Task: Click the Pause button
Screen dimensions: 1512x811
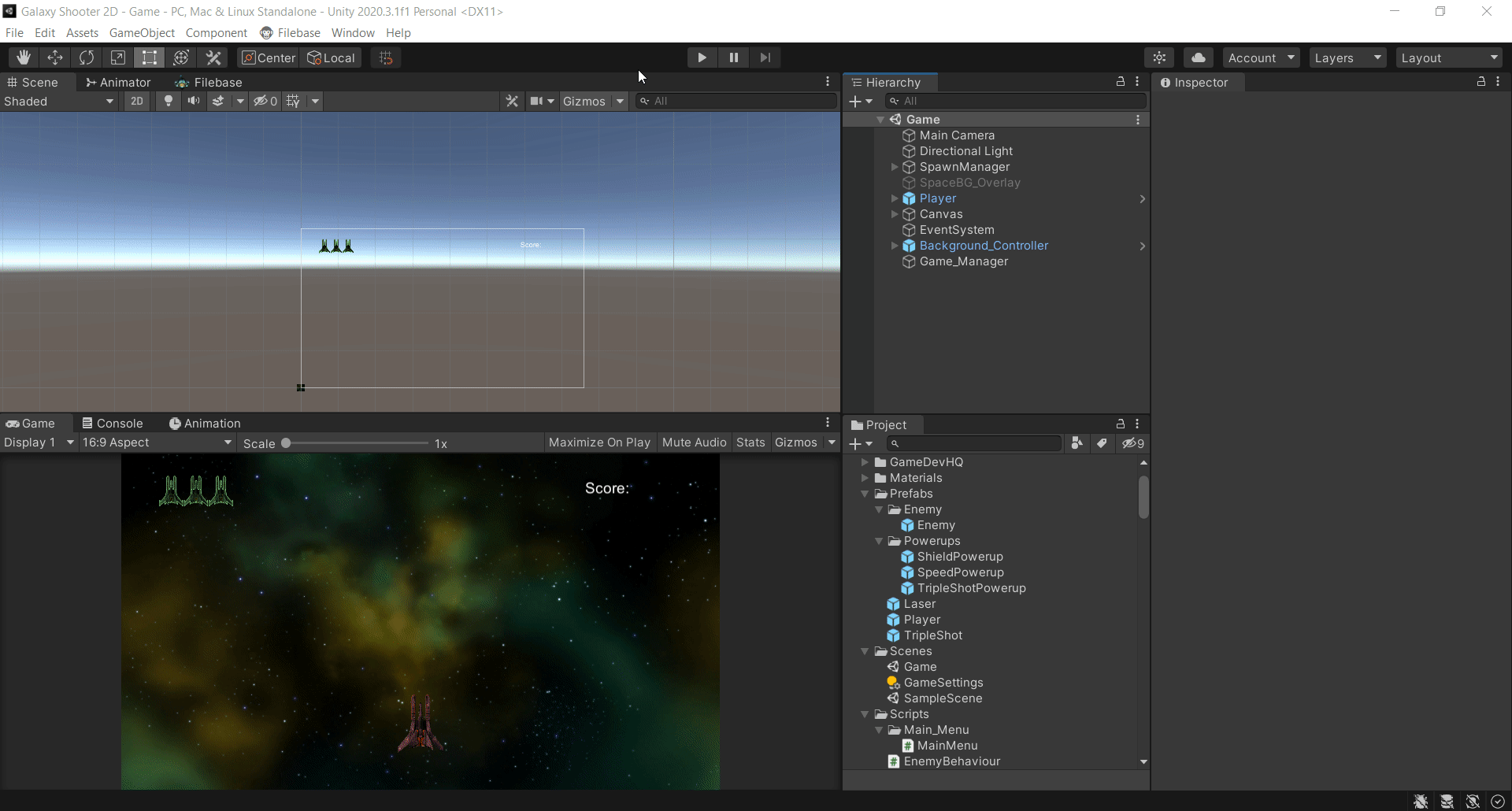Action: [x=733, y=57]
